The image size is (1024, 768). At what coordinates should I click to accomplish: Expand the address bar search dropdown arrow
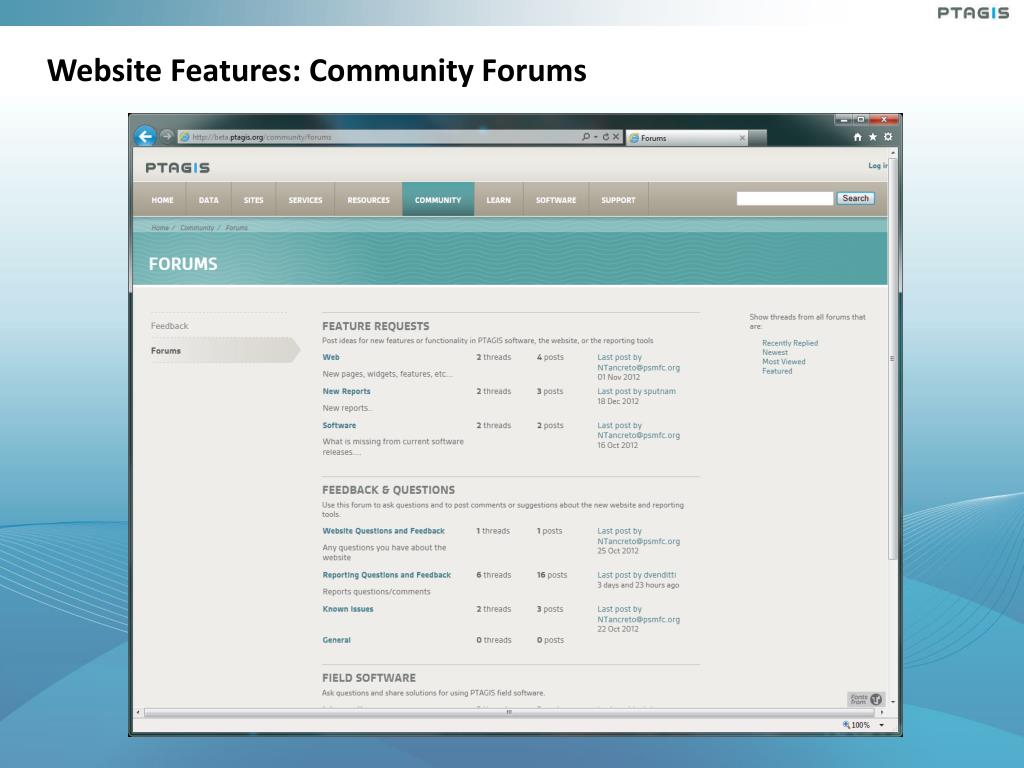point(595,137)
